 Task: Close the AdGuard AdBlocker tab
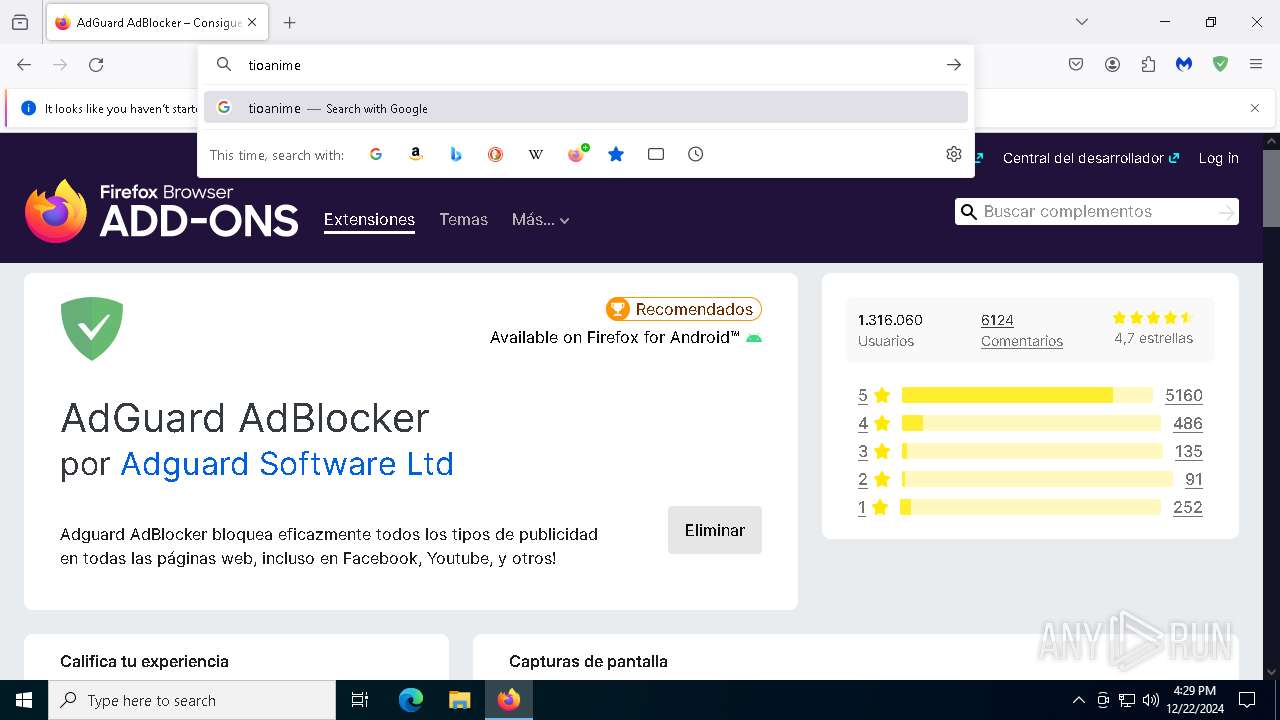click(x=252, y=22)
